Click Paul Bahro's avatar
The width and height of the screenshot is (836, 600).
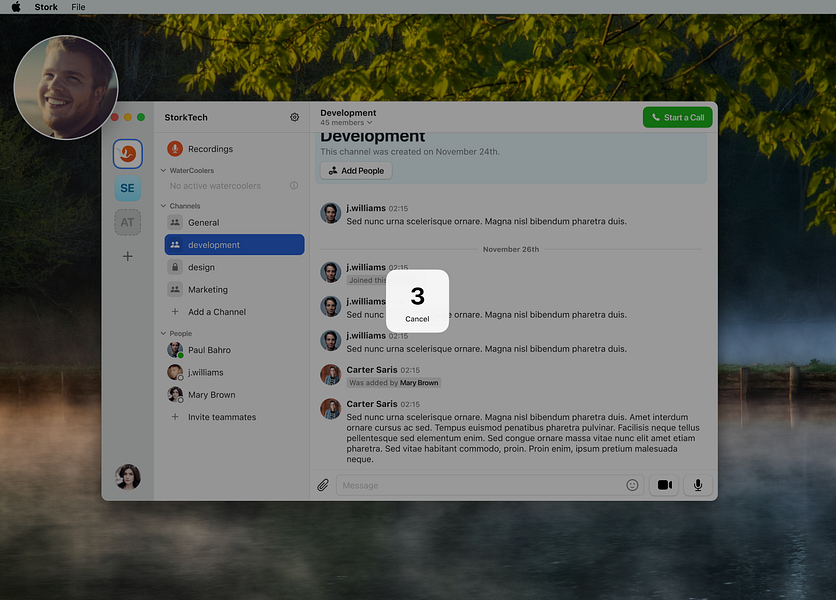pos(175,350)
